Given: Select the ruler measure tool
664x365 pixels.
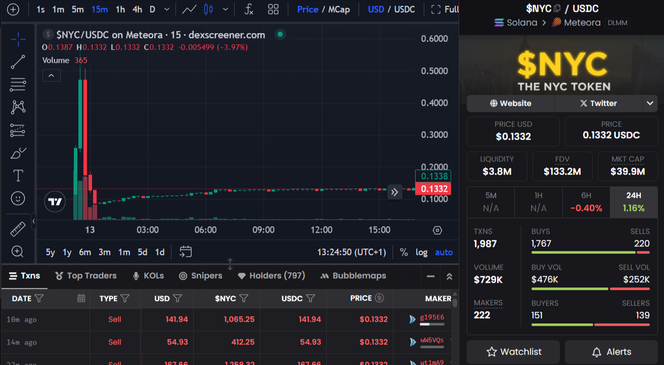Looking at the screenshot, I should (x=18, y=229).
